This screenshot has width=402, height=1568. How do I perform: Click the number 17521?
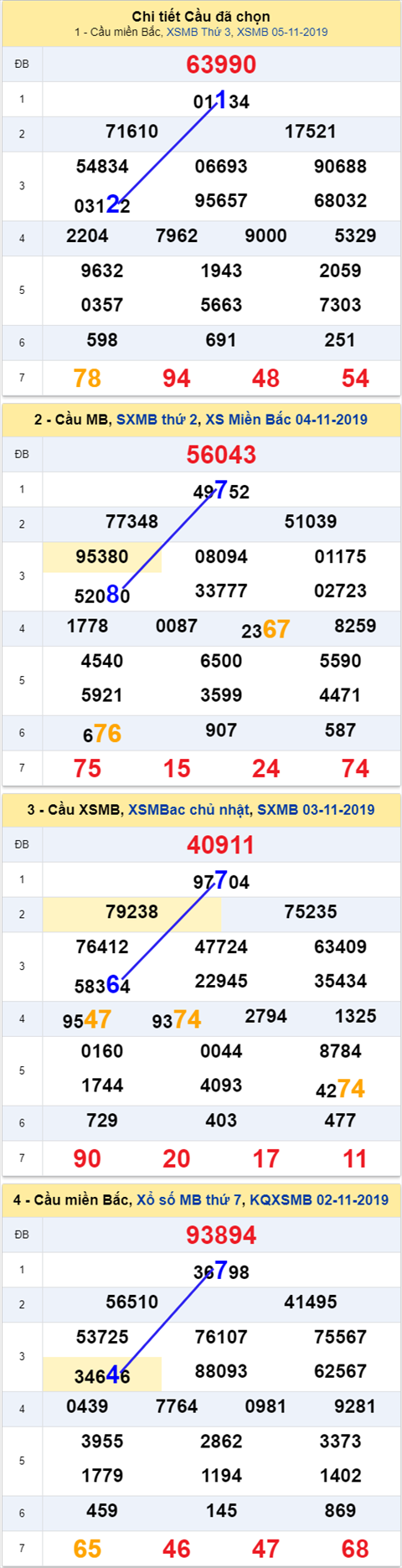(311, 132)
